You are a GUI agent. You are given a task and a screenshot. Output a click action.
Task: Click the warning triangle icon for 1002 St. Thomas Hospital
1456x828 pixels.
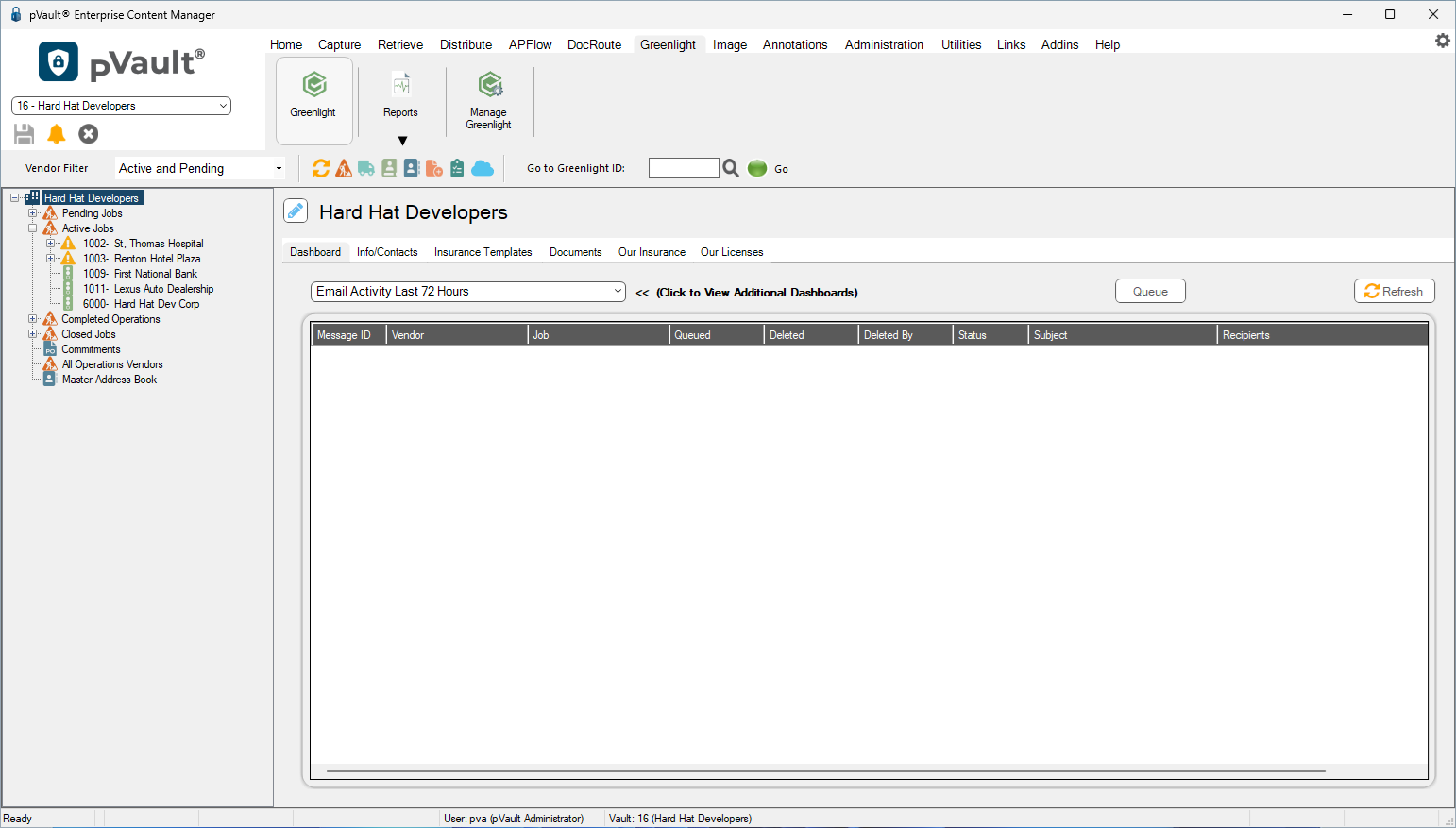tap(68, 244)
